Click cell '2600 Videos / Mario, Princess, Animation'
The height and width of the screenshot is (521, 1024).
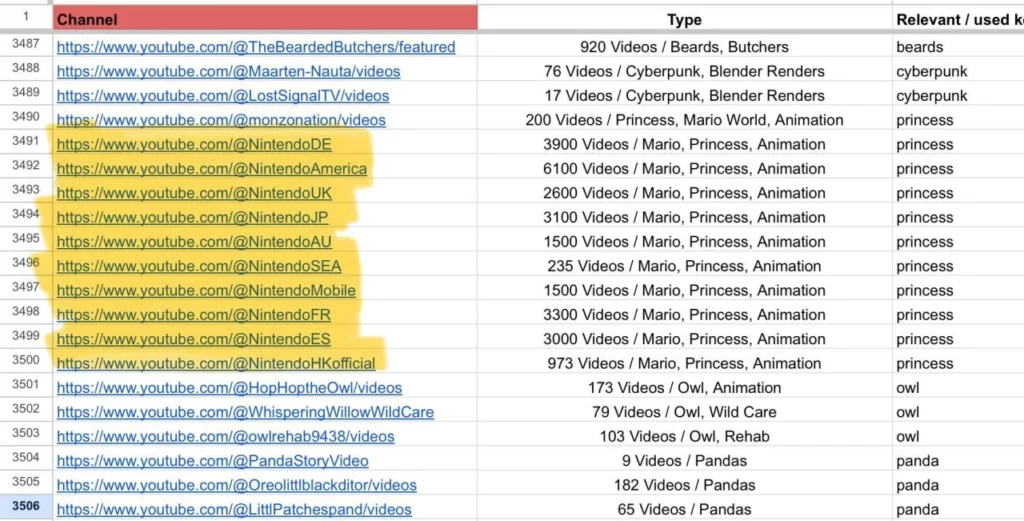tap(684, 193)
